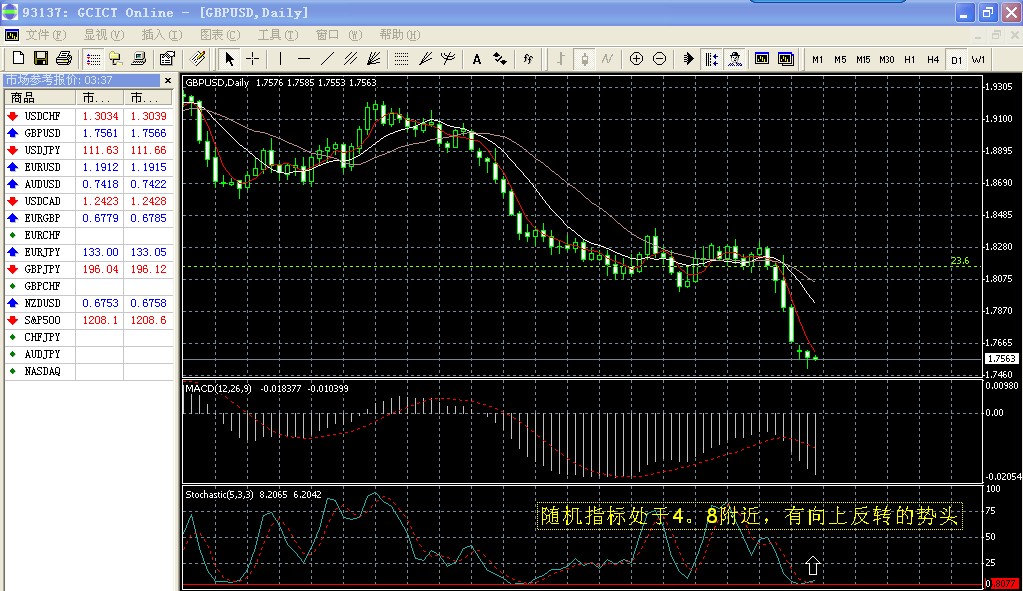Toggle the Market Watch window icon
The image size is (1023, 591).
[93, 59]
